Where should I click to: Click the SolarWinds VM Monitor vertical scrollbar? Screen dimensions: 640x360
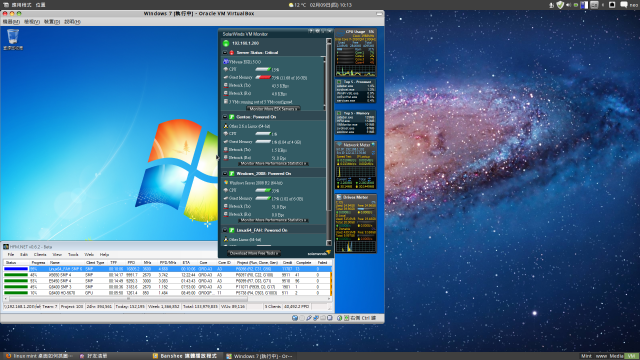(x=329, y=142)
